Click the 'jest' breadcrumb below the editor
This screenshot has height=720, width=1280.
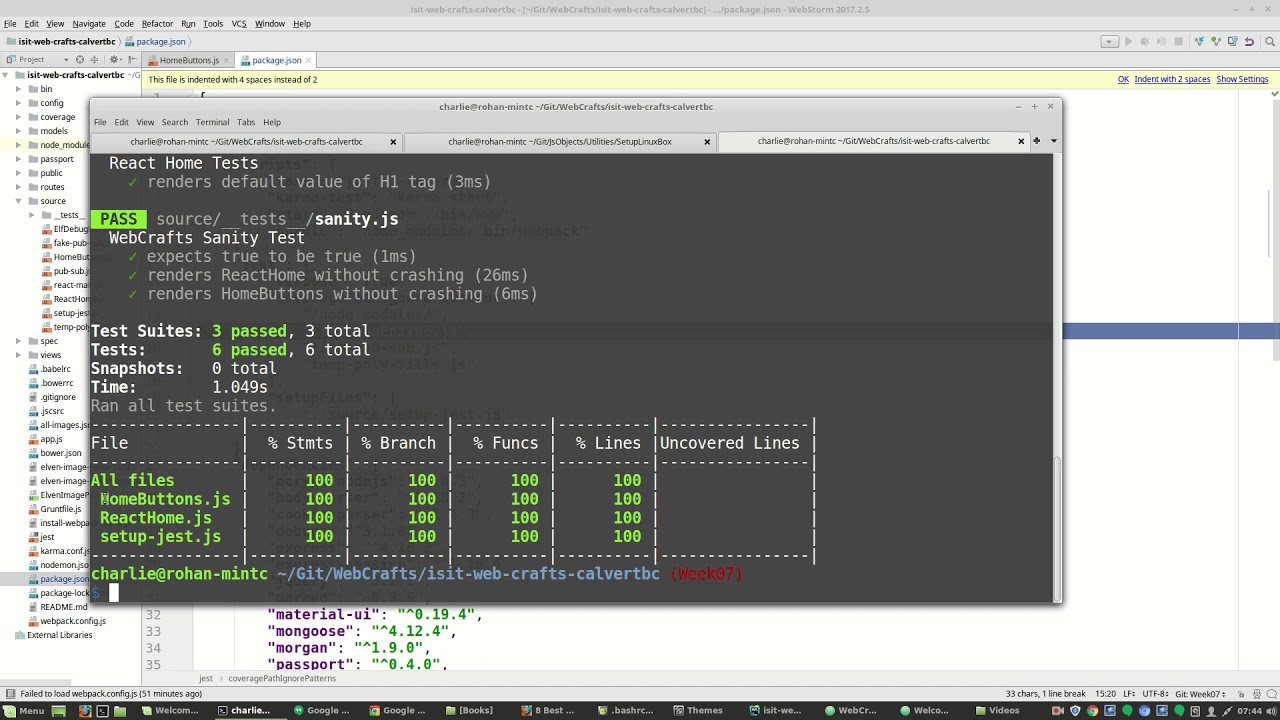205,678
